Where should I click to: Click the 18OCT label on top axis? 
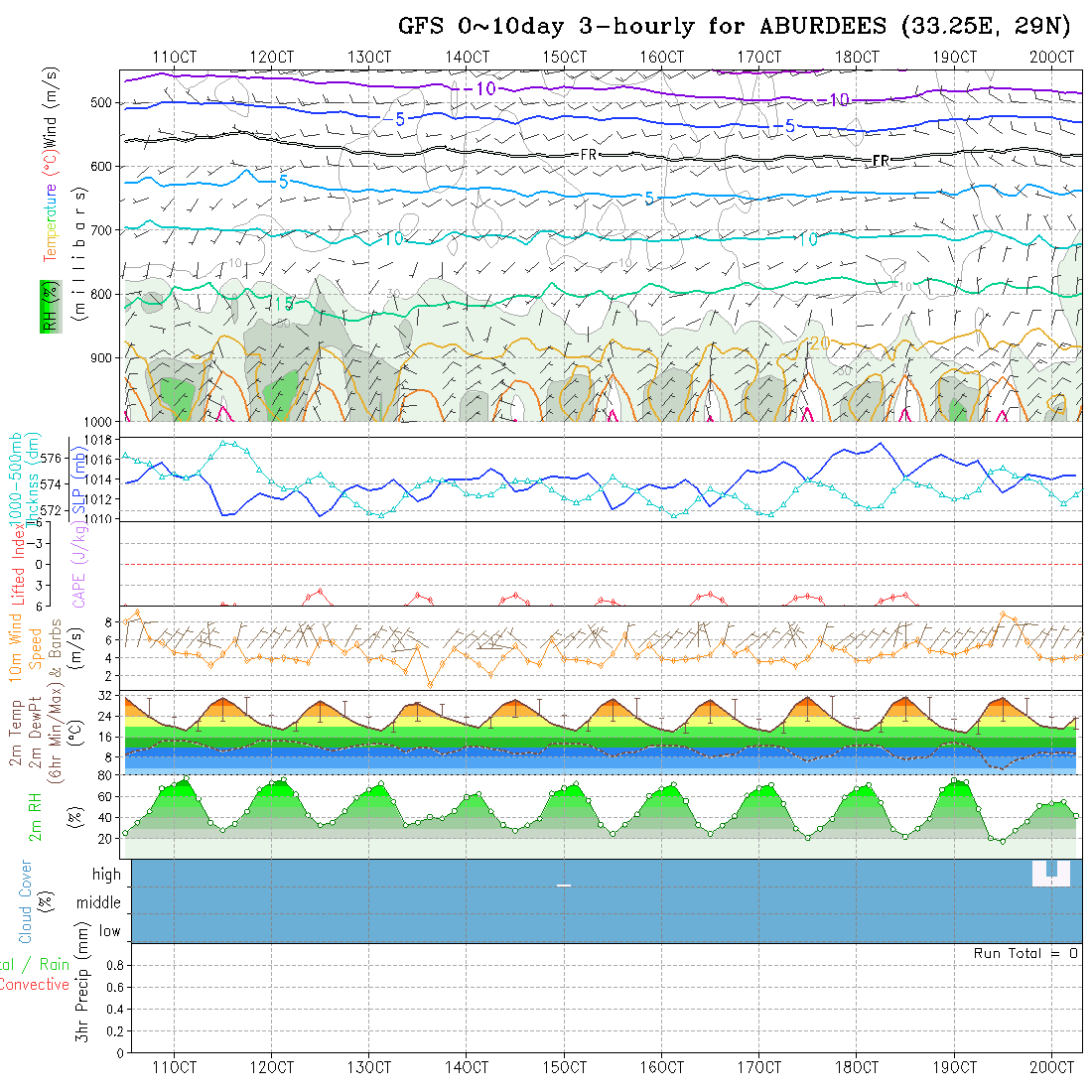click(856, 58)
